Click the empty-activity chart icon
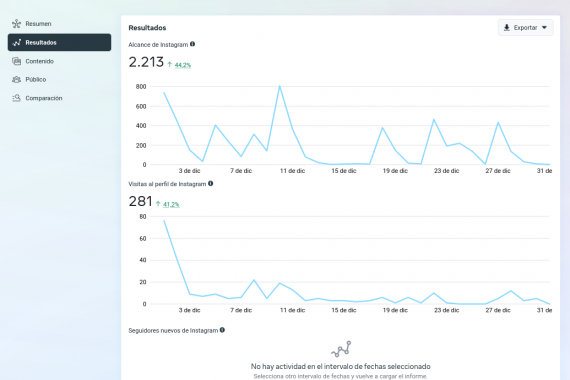The width and height of the screenshot is (570, 380). (x=341, y=348)
